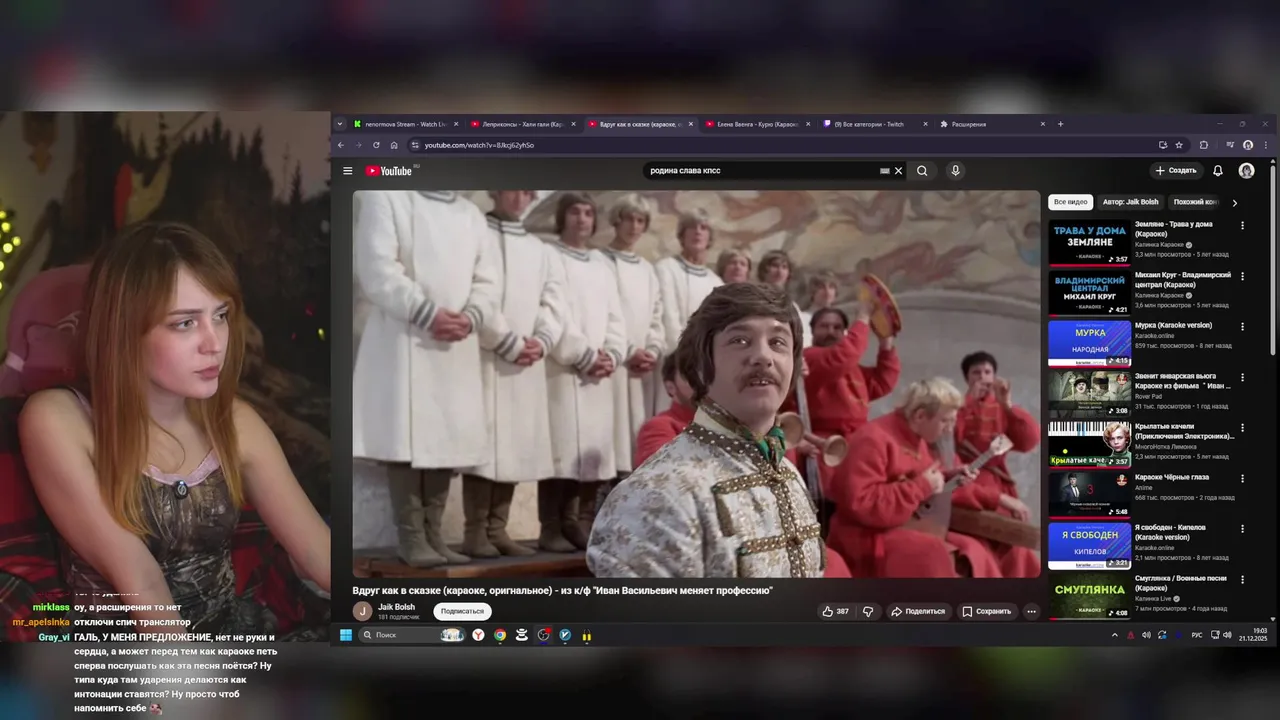Open the 'Мурка' thumbnail
1280x720 pixels.
coord(1089,343)
